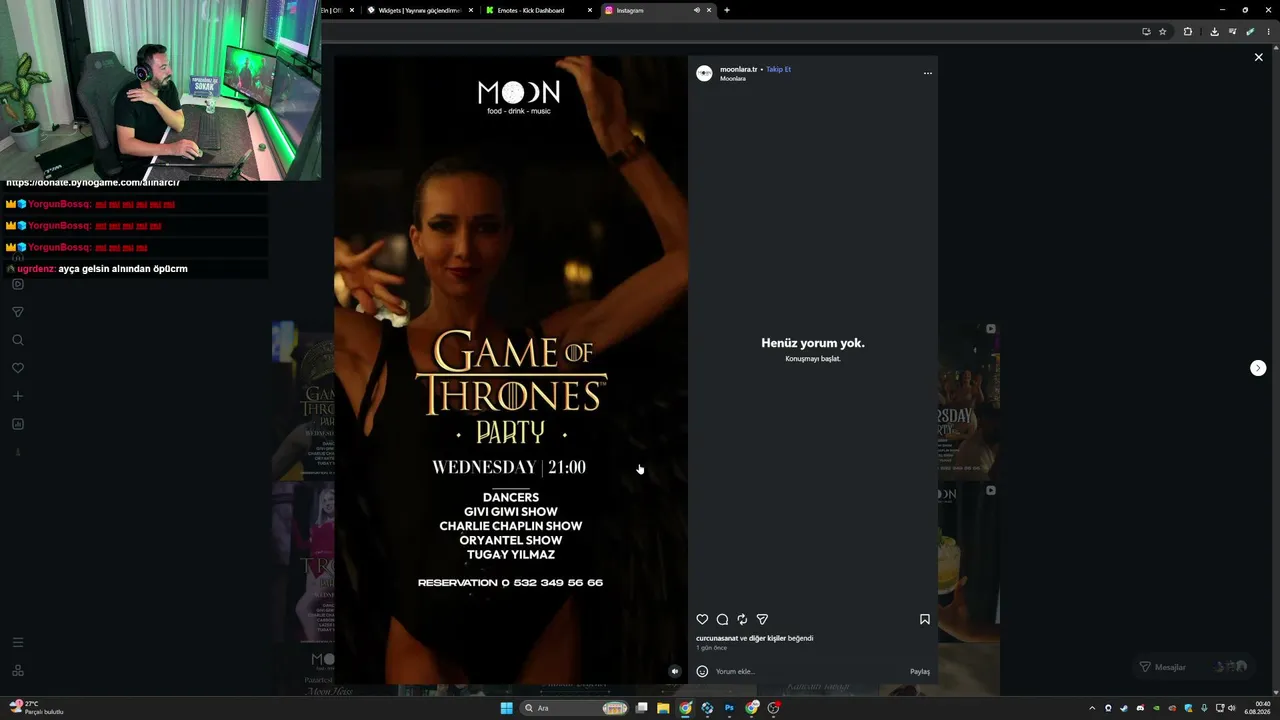The image size is (1280, 720).
Task: Open Instagram Search in the left sidebar
Action: pos(18,340)
